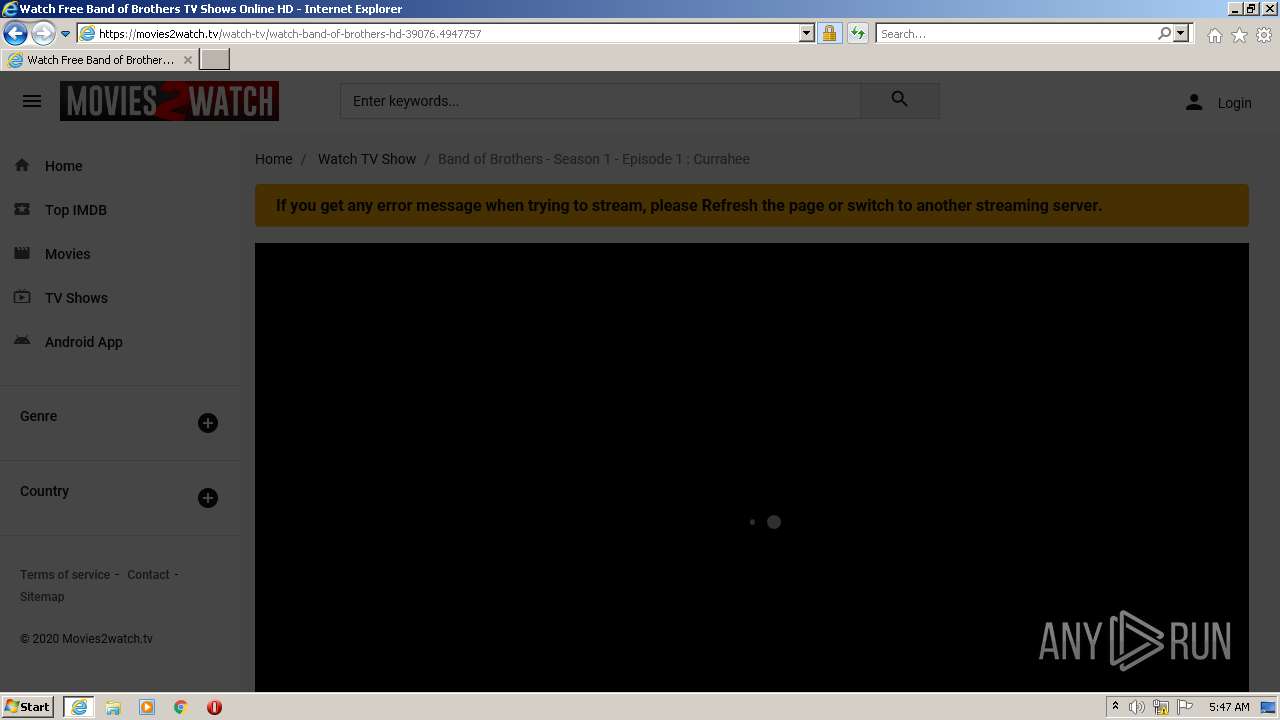Image resolution: width=1280 pixels, height=720 pixels.
Task: Open search provider dropdown arrow
Action: coord(1181,33)
